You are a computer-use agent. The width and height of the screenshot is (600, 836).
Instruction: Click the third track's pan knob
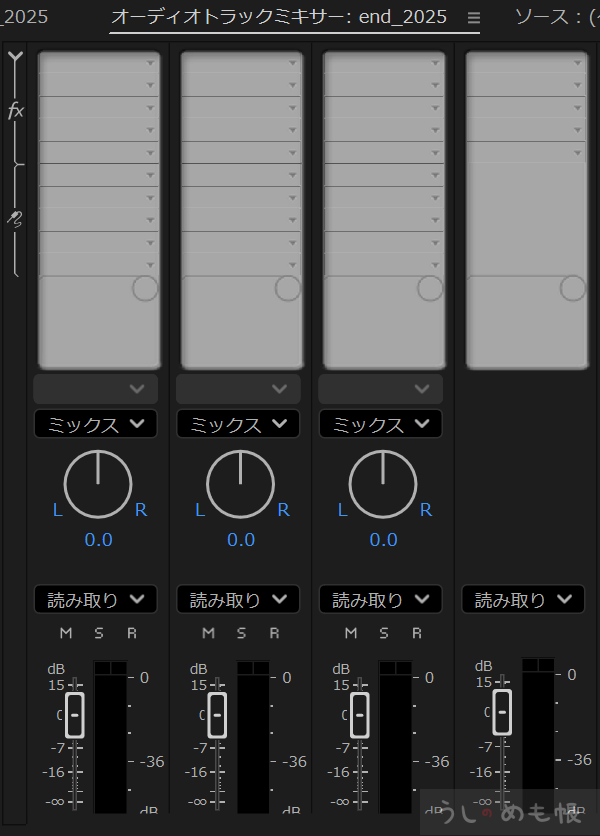[x=383, y=484]
